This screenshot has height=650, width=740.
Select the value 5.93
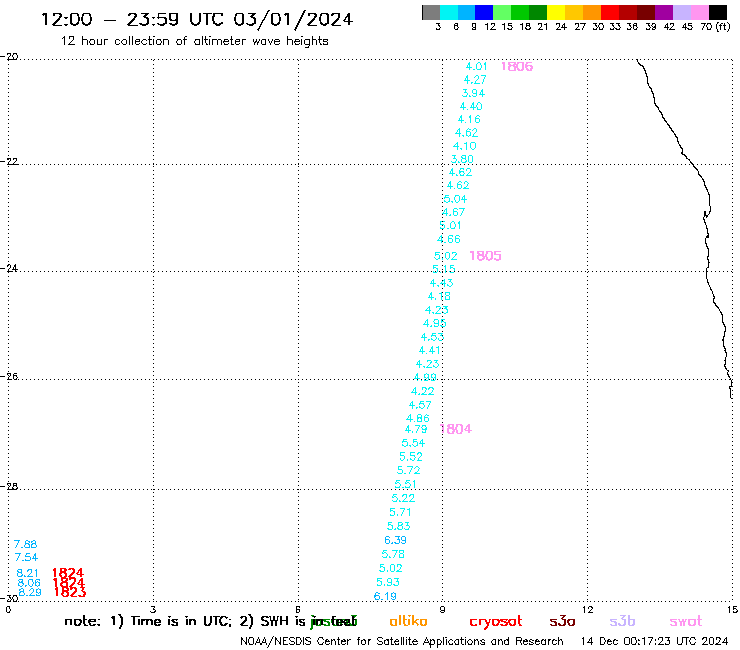[388, 582]
